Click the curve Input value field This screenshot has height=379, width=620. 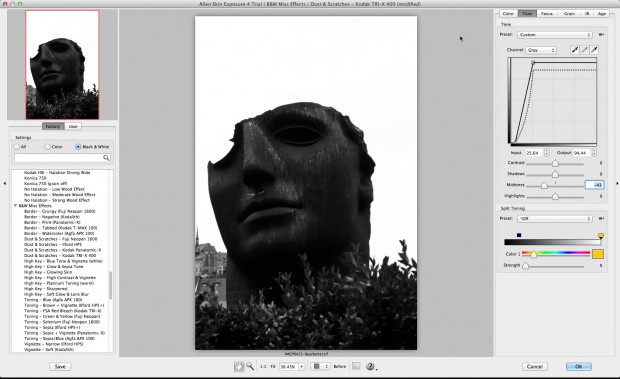click(534, 153)
